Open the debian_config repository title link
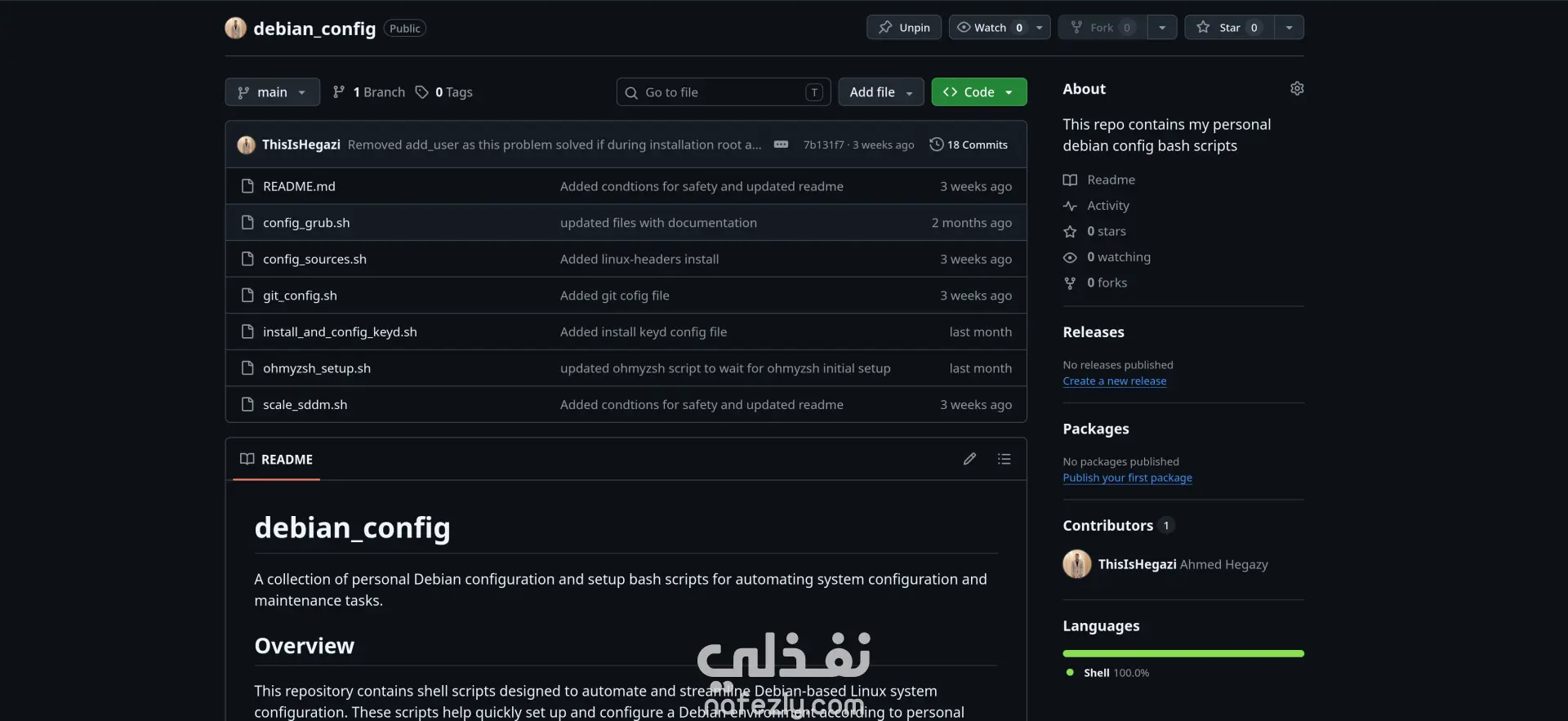 [x=314, y=29]
